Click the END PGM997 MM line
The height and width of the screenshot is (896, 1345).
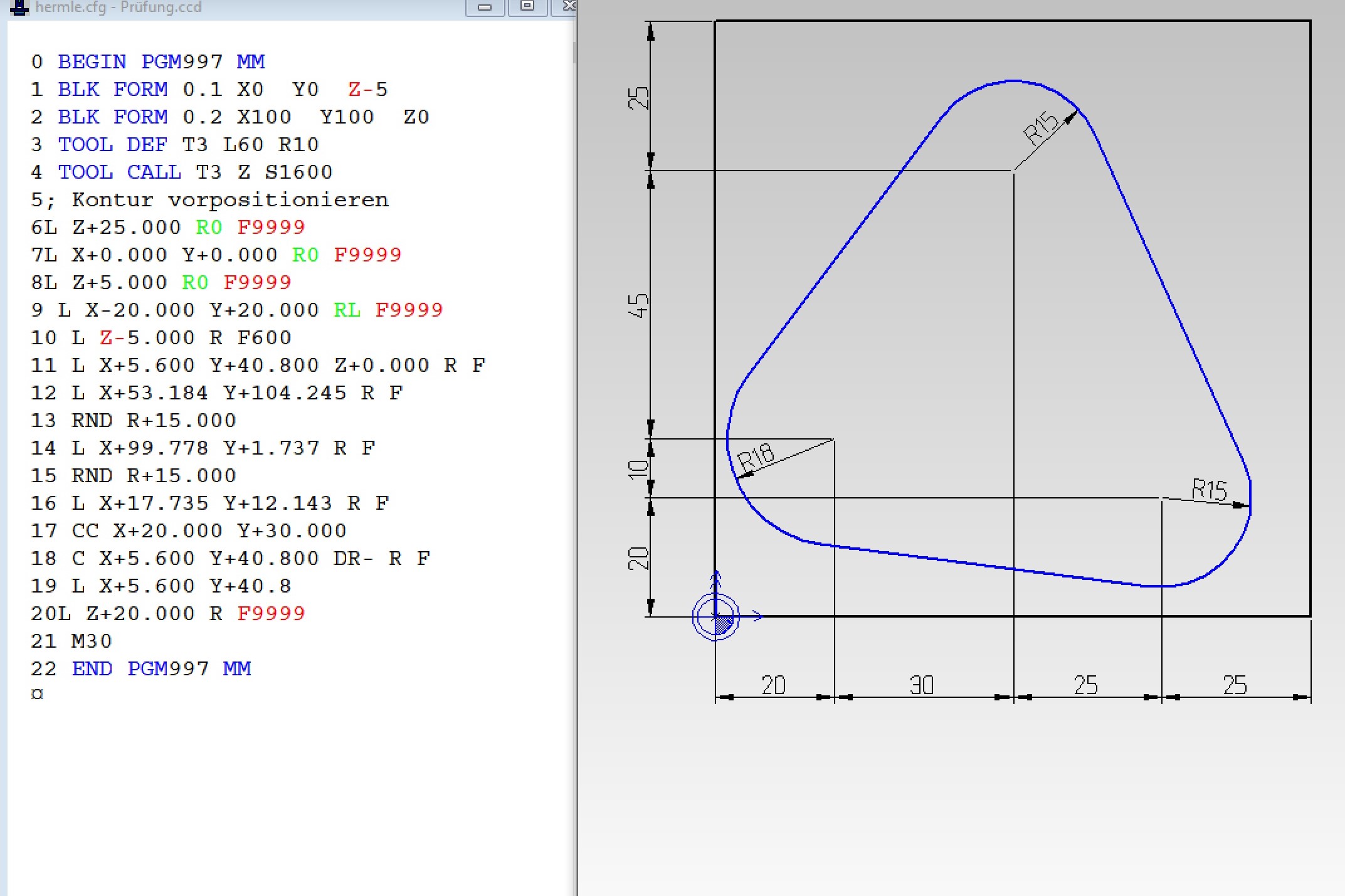[x=141, y=668]
